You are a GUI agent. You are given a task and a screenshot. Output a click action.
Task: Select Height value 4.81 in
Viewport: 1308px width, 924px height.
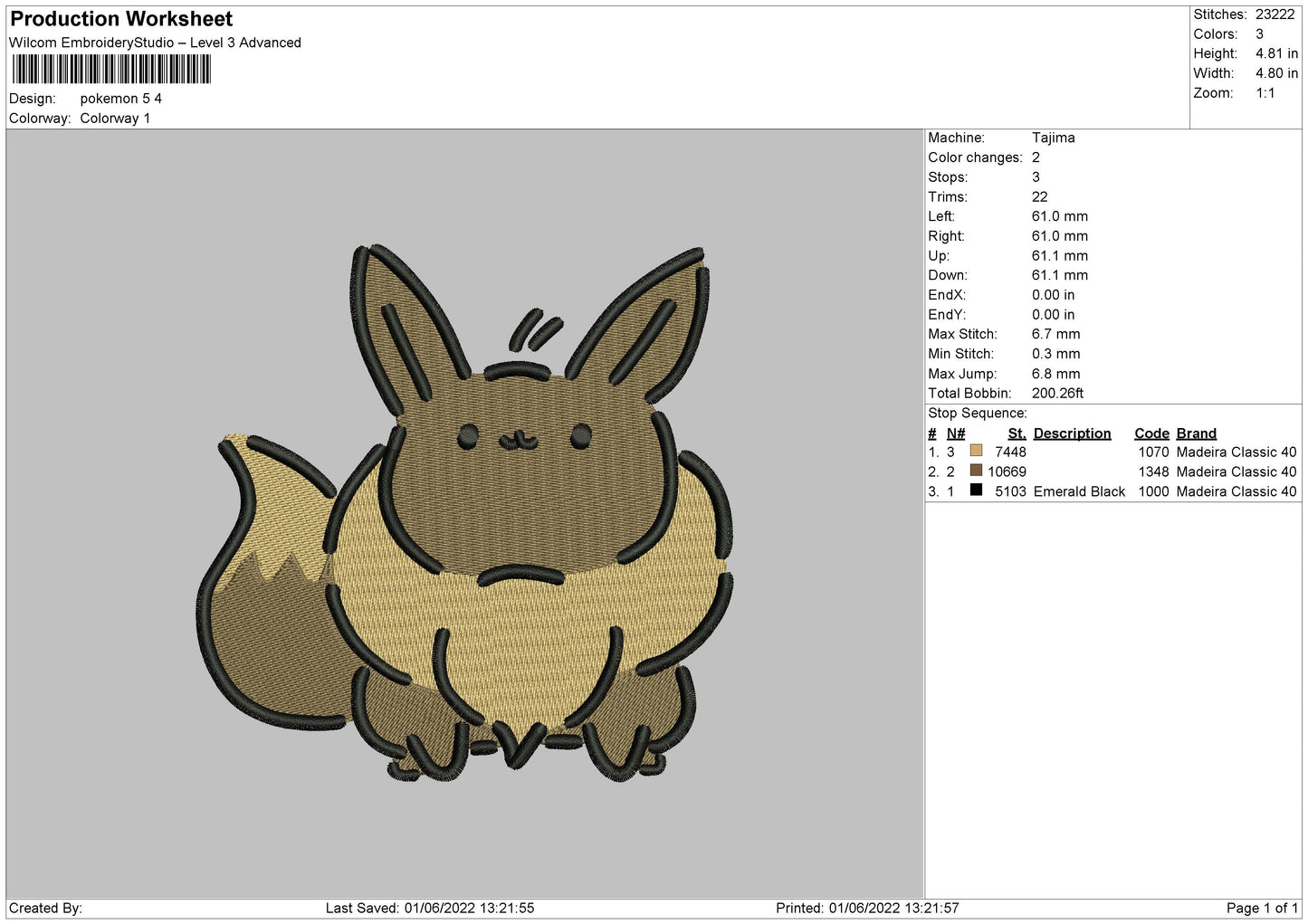point(1276,54)
